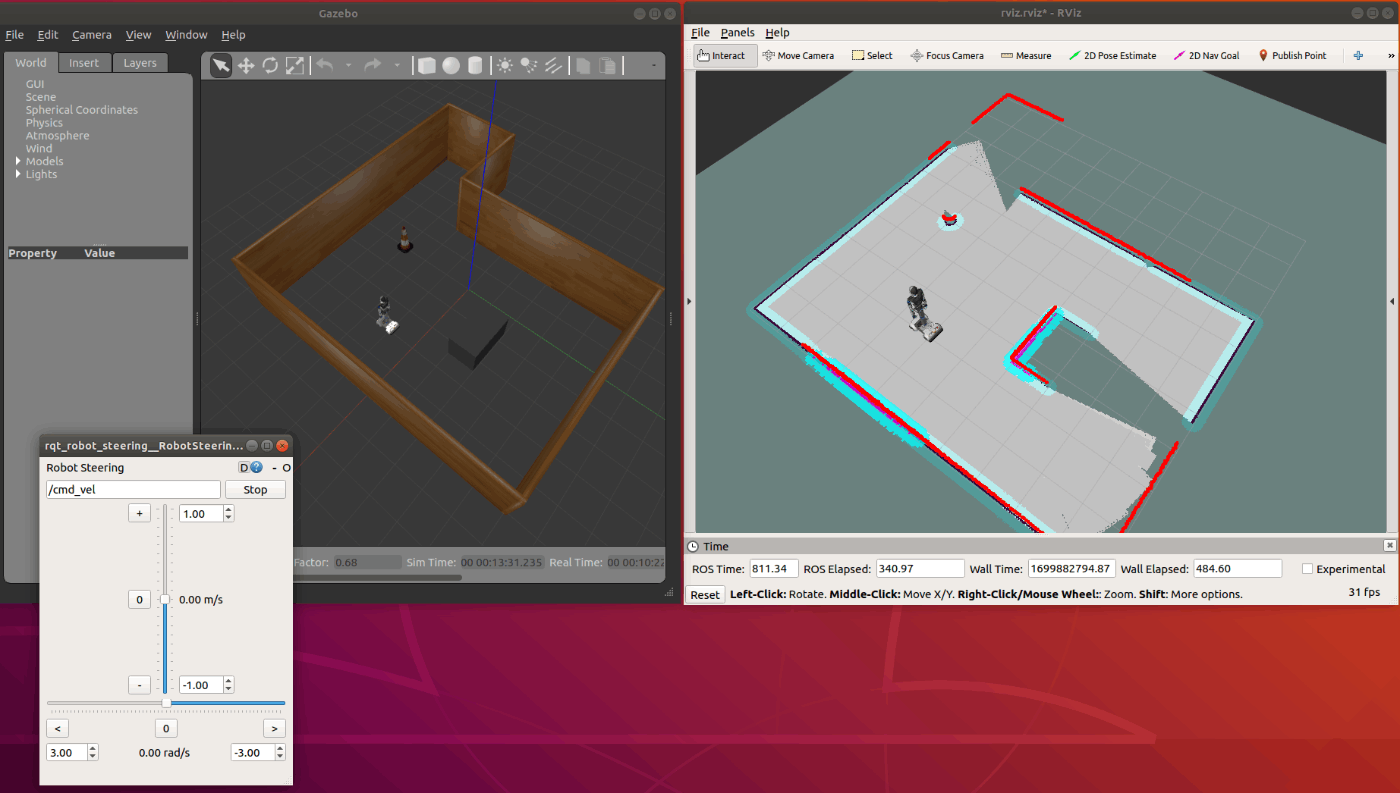
Task: Choose the 2D Pose Estimate tool
Action: (1112, 56)
